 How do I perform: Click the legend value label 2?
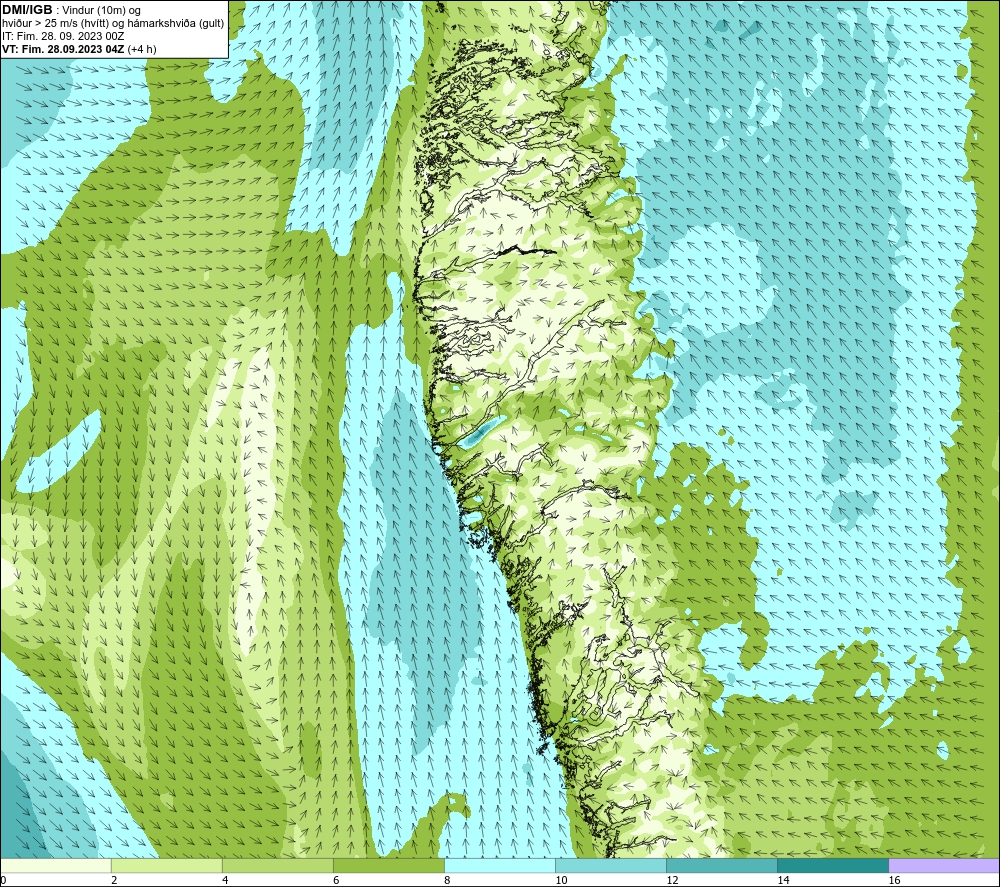(114, 881)
